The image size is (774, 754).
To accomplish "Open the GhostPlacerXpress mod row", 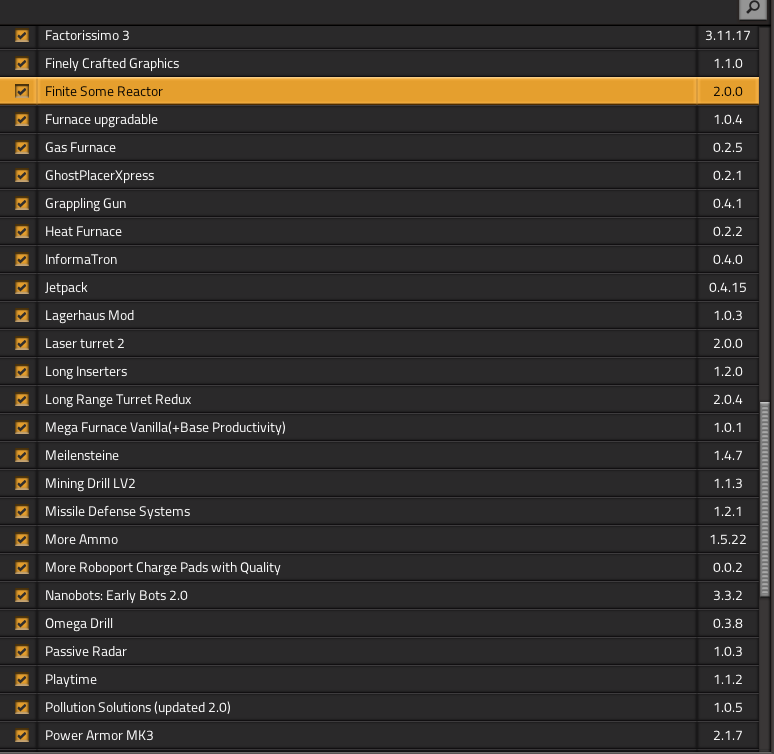I will pyautogui.click(x=100, y=176).
